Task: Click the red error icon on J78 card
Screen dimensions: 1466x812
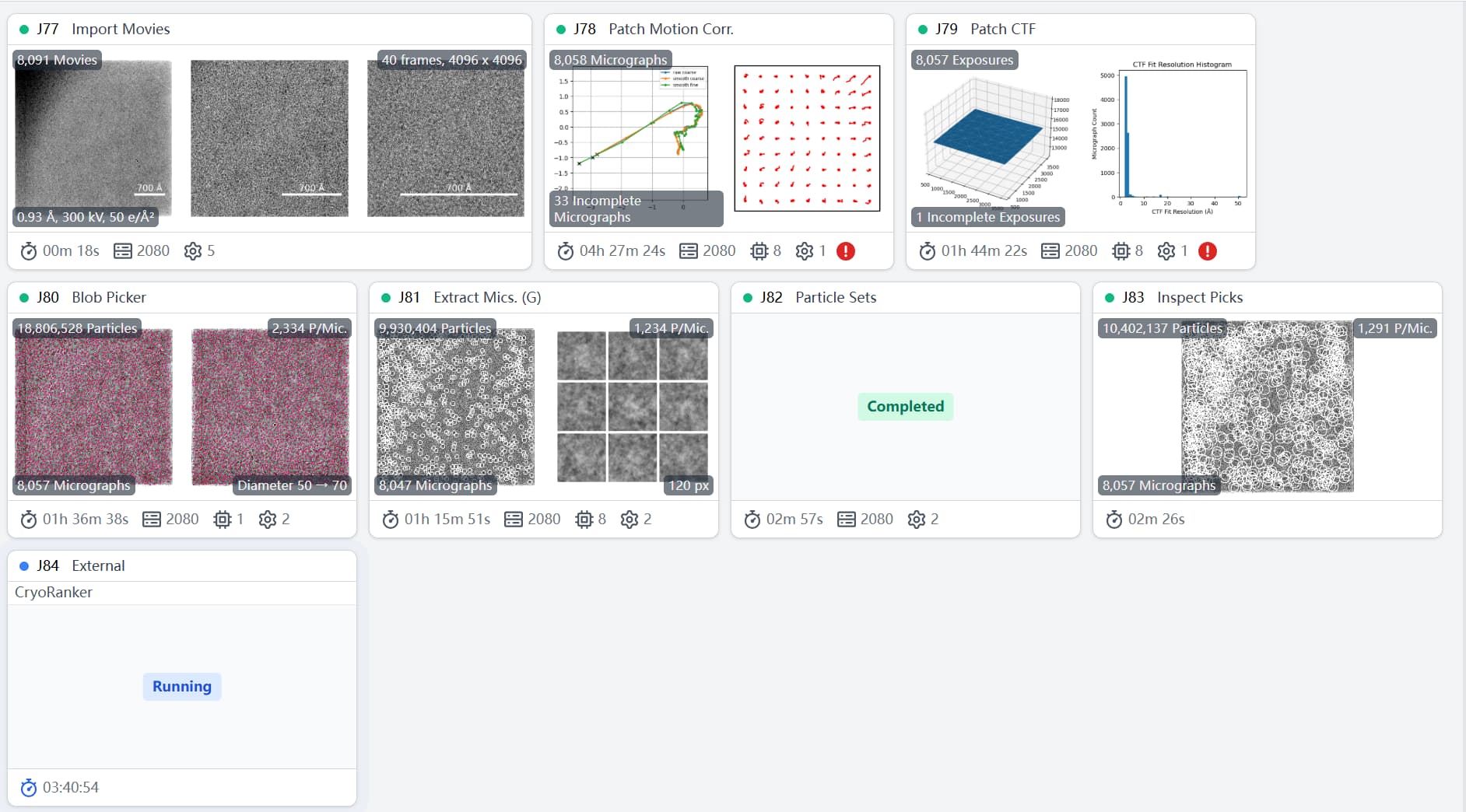Action: (x=845, y=251)
